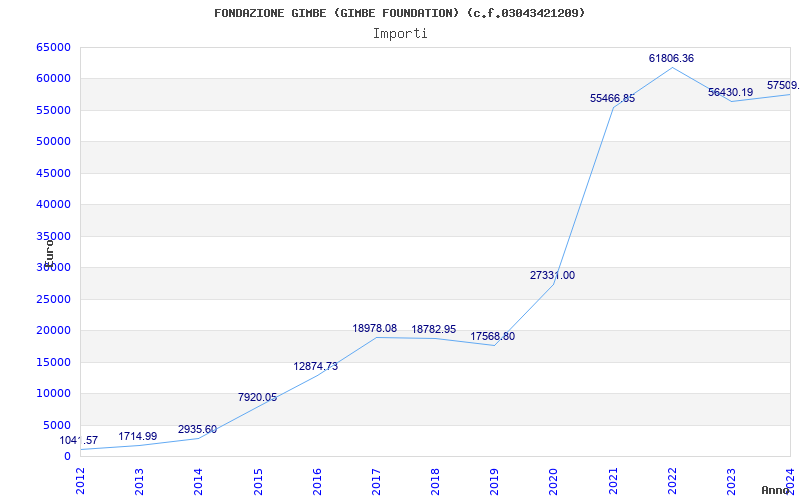Click the 2023 x-axis label

pos(731,482)
